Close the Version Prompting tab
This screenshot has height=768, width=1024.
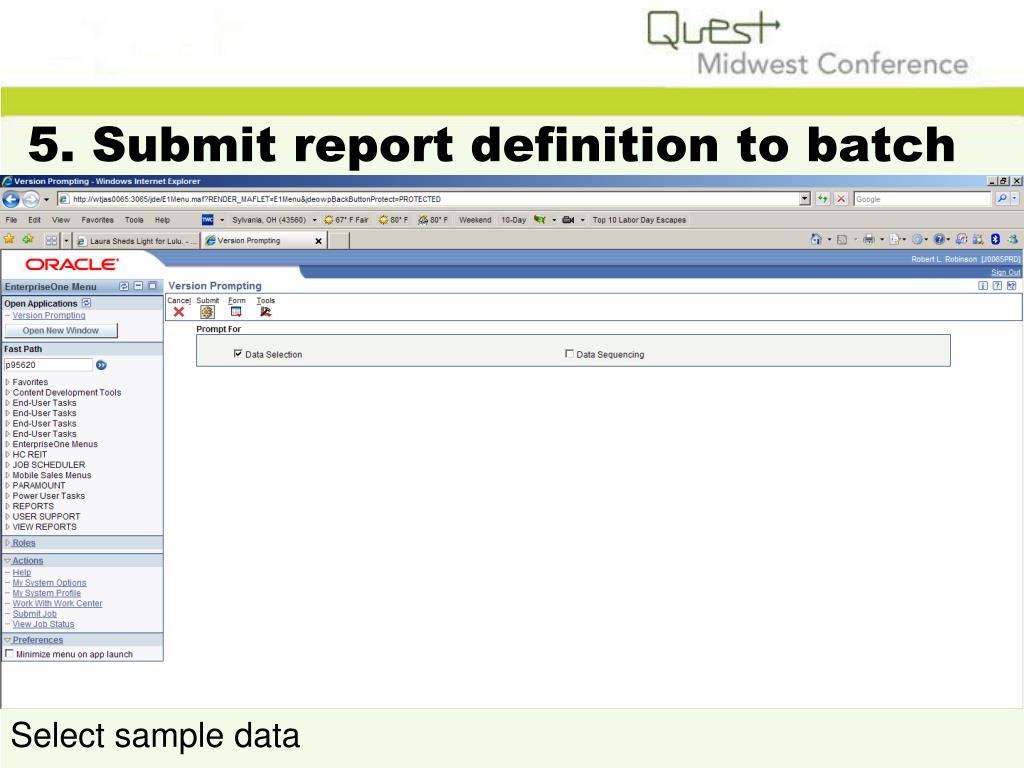pyautogui.click(x=319, y=241)
